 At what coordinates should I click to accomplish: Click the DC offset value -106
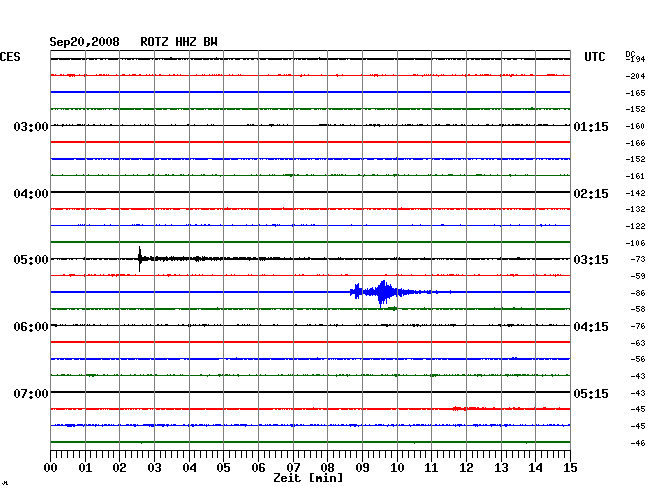coord(635,243)
